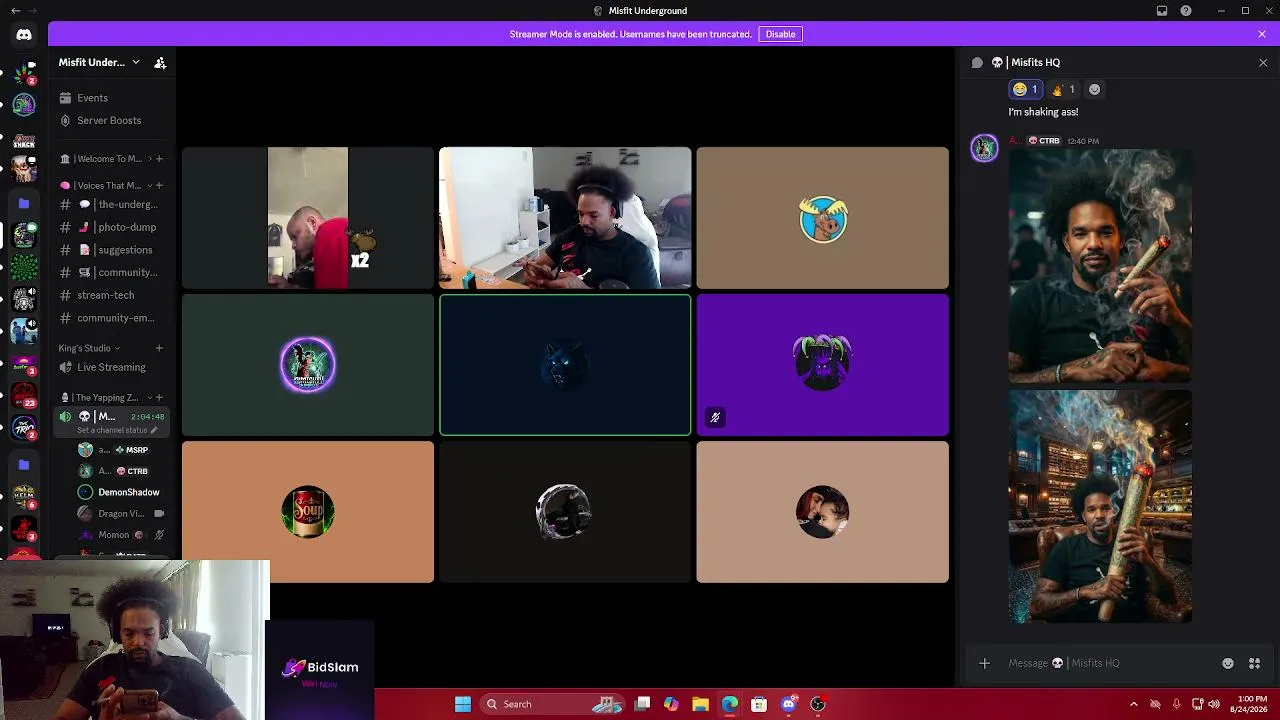Open Task View on the taskbar
Image resolution: width=1280 pixels, height=720 pixels.
(643, 704)
